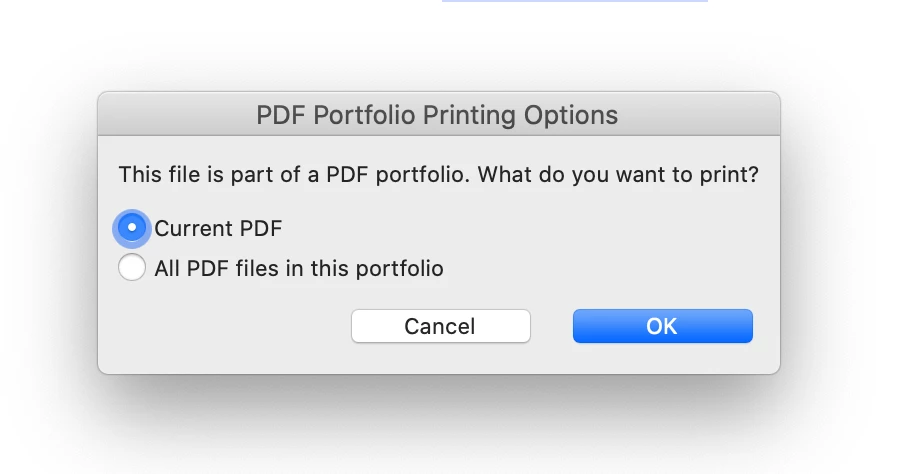Accept the print choice via OK
The image size is (924, 474).
click(x=662, y=326)
